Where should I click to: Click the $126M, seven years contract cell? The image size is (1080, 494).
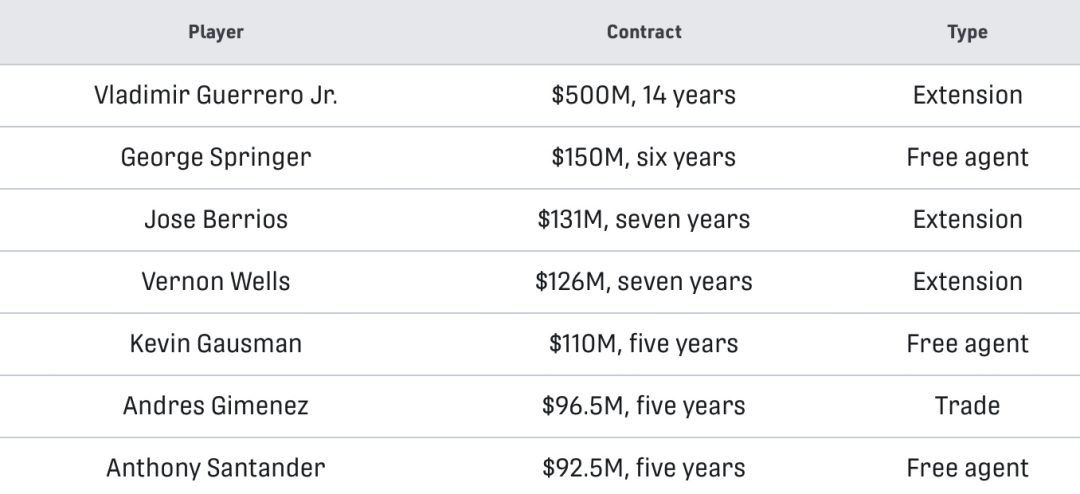(644, 282)
